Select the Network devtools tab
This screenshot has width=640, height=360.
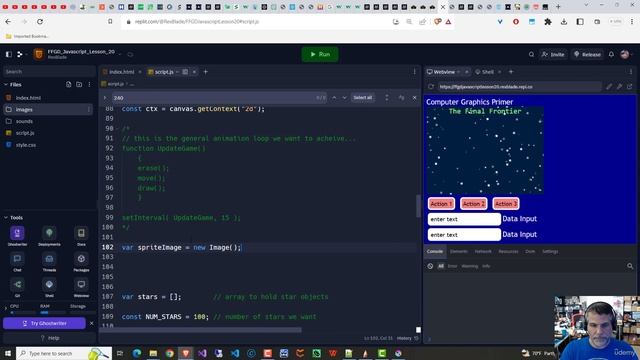tap(483, 251)
